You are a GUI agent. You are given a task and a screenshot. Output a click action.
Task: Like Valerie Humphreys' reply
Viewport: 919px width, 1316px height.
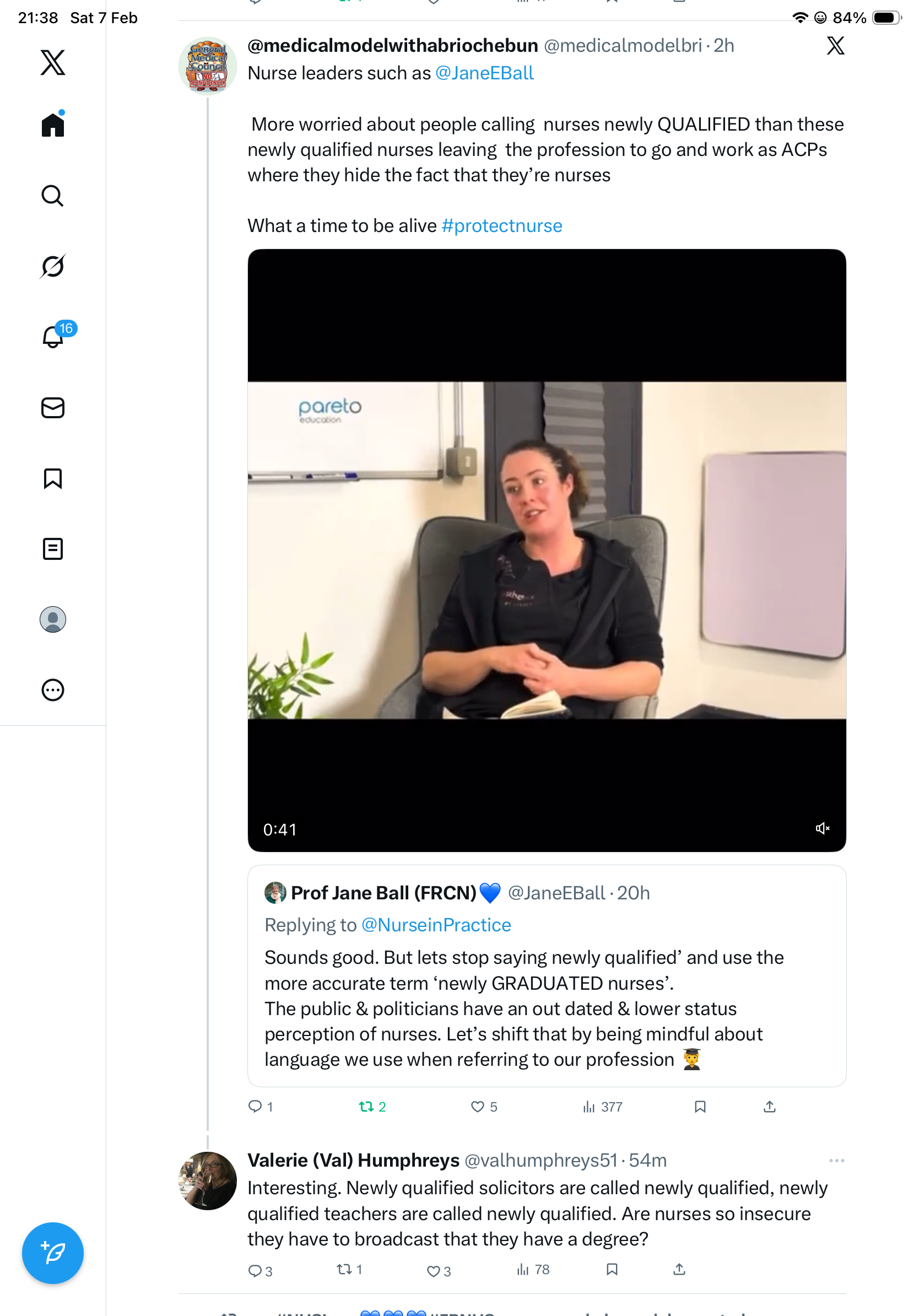tap(434, 1271)
